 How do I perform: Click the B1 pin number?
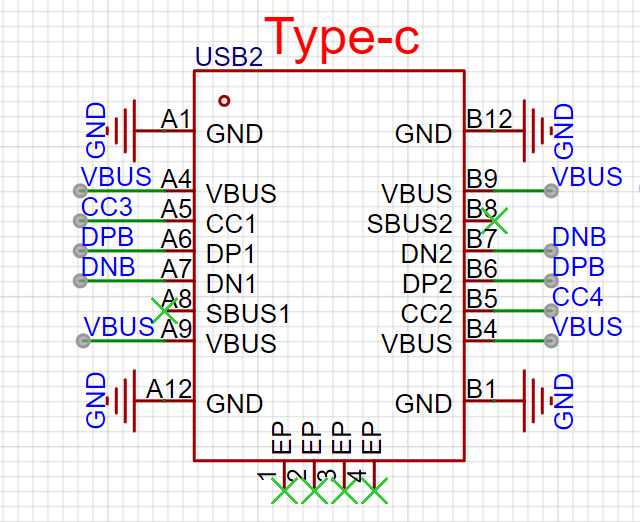point(482,389)
